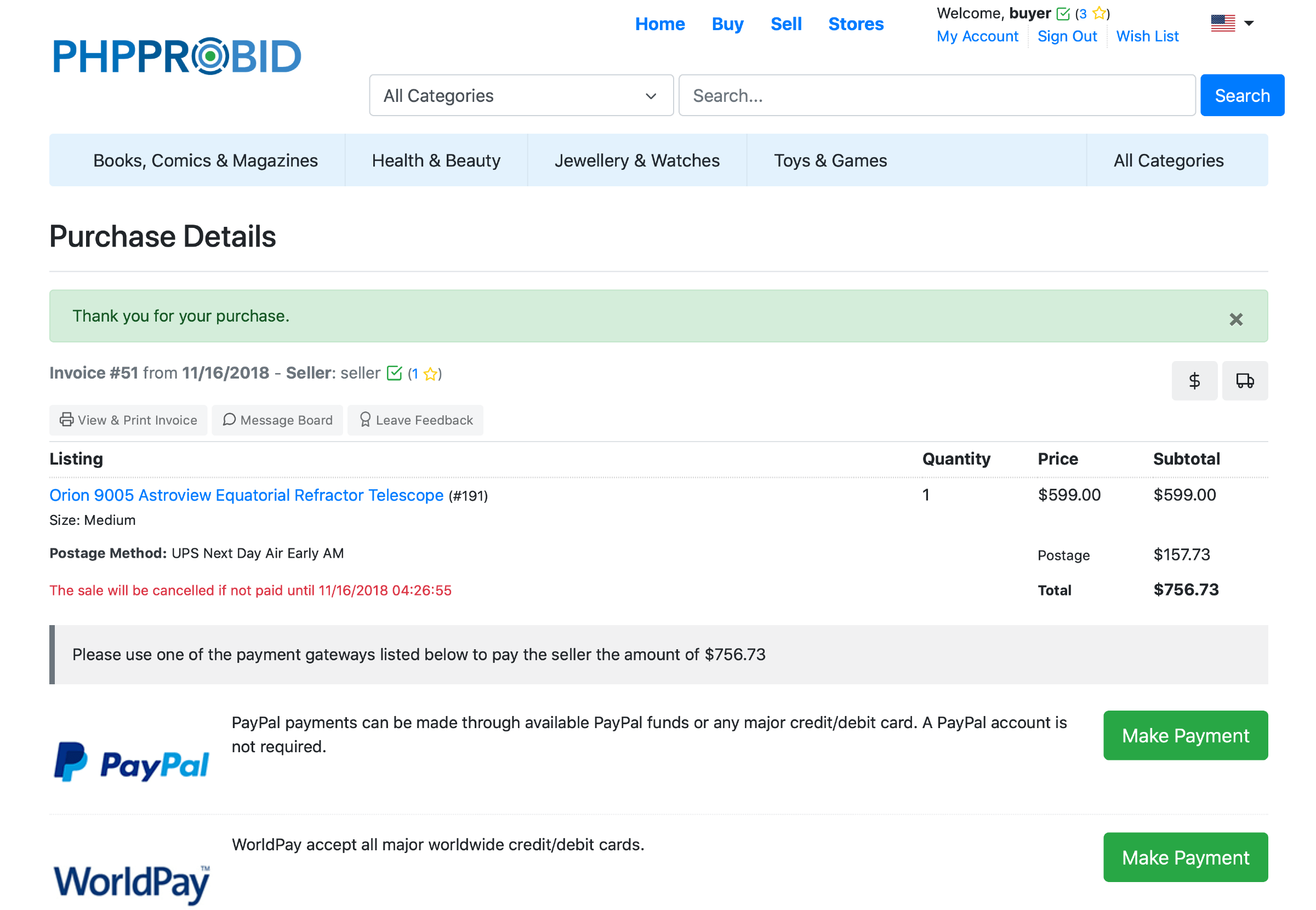The width and height of the screenshot is (1316, 910).
Task: Expand the language selector arrow
Action: click(x=1249, y=24)
